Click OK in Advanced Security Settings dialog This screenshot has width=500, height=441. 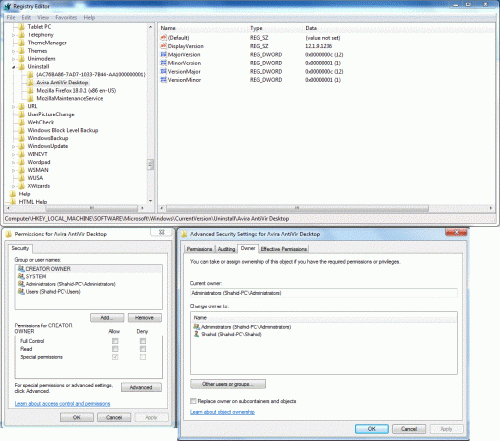[372, 429]
